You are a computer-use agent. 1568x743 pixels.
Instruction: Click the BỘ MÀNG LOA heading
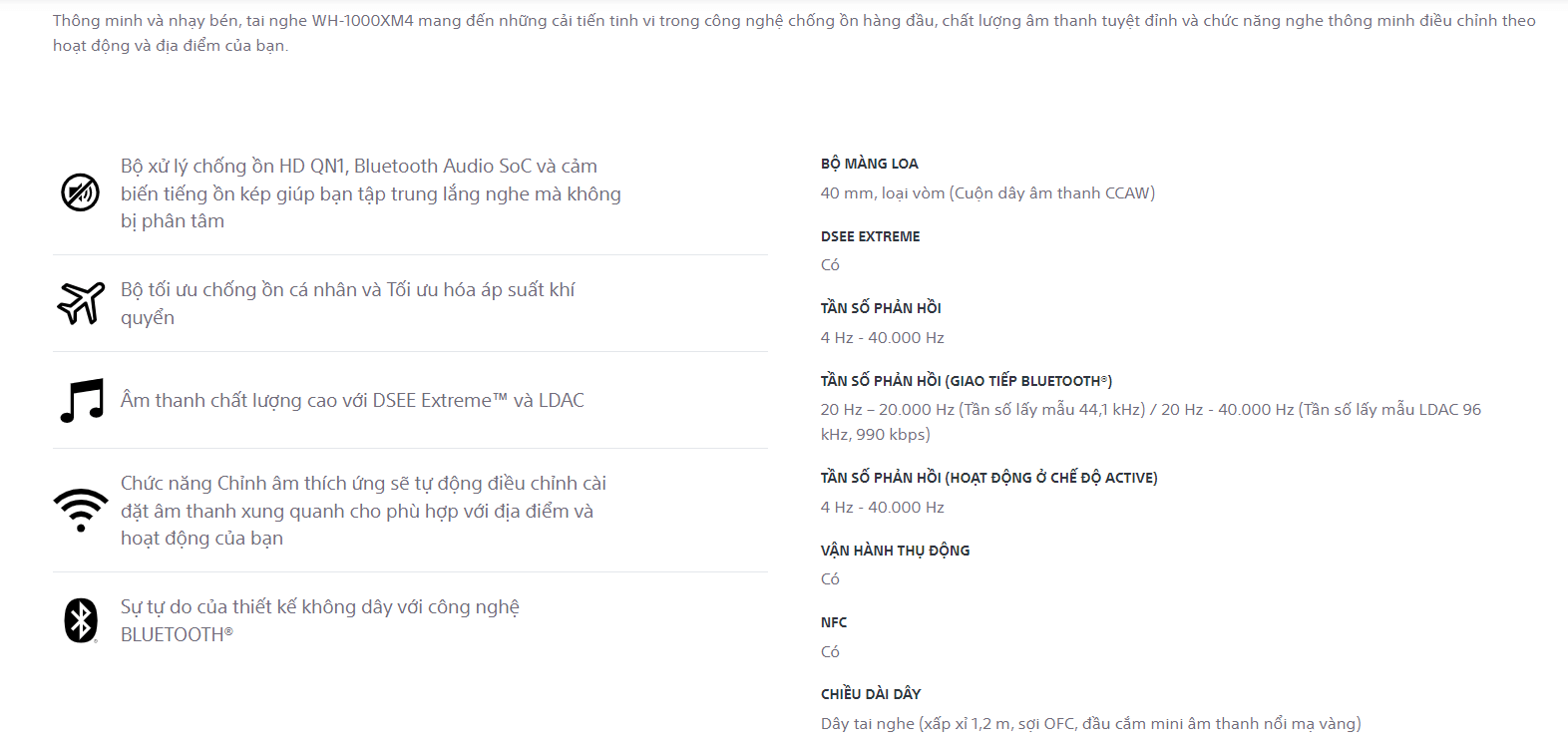tap(869, 164)
